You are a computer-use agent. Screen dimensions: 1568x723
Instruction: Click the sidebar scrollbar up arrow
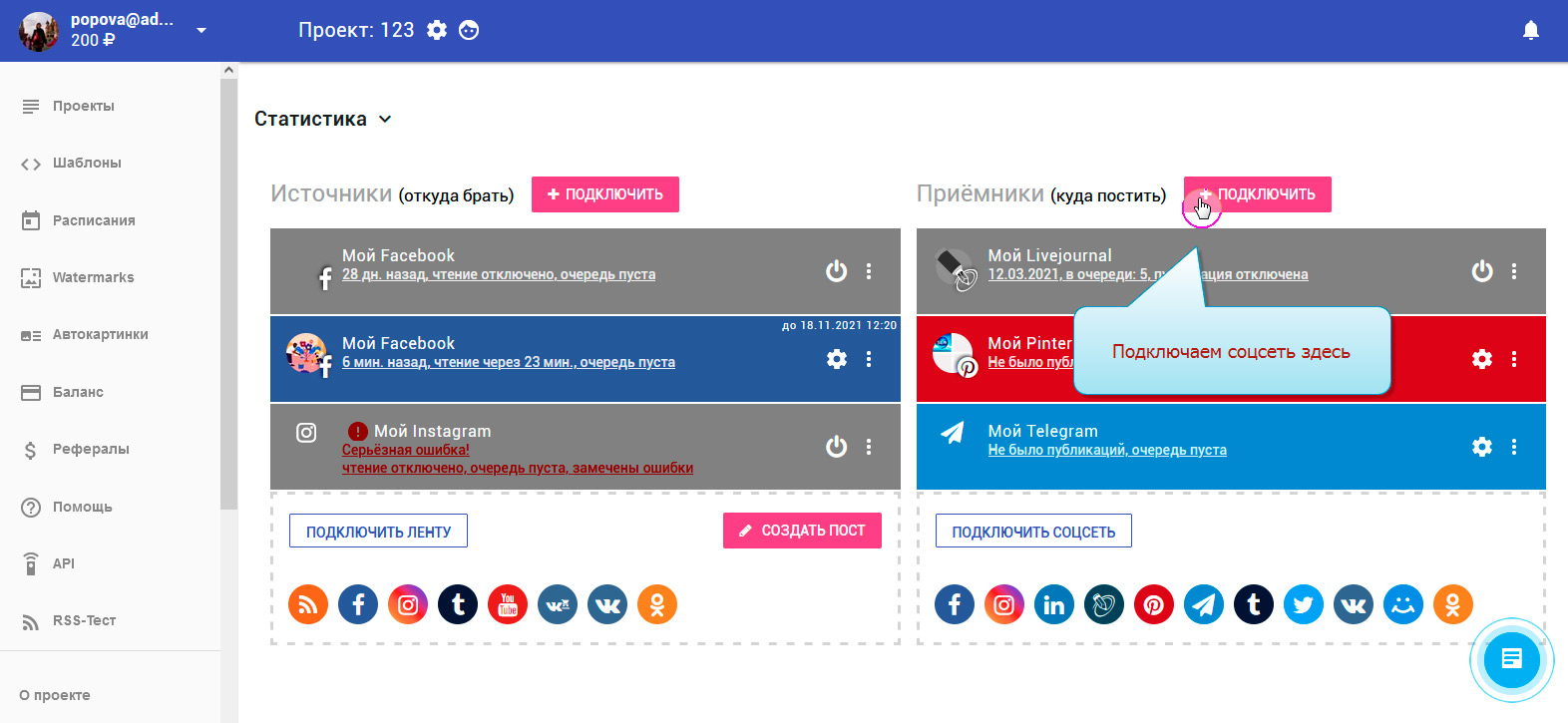(x=228, y=70)
